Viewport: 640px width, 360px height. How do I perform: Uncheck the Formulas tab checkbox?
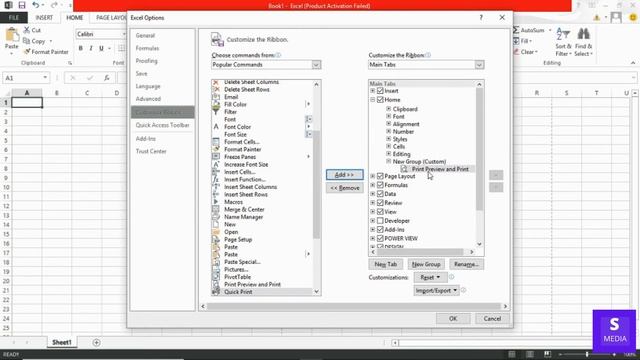coord(380,185)
